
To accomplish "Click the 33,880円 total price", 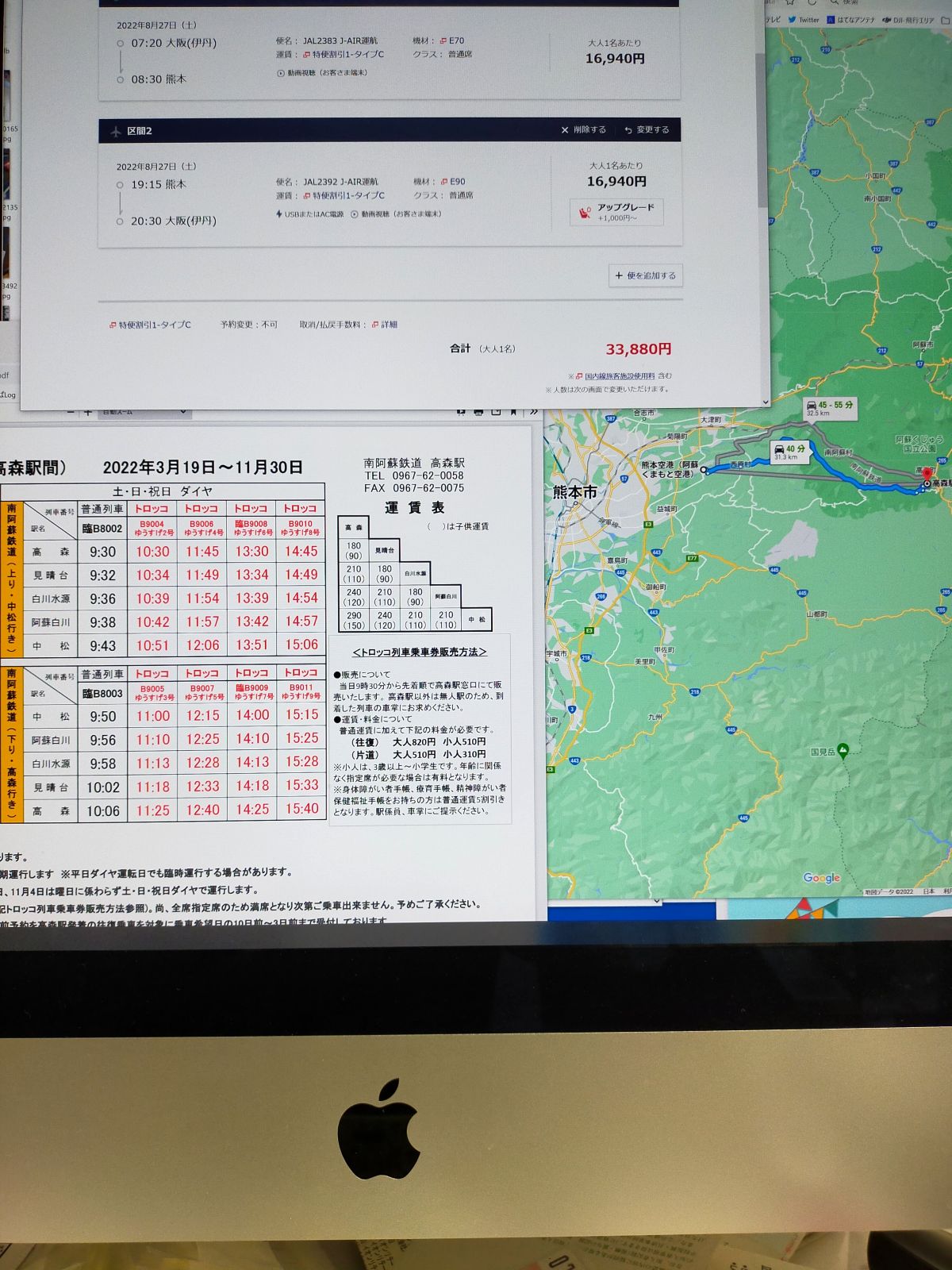I will coord(638,349).
